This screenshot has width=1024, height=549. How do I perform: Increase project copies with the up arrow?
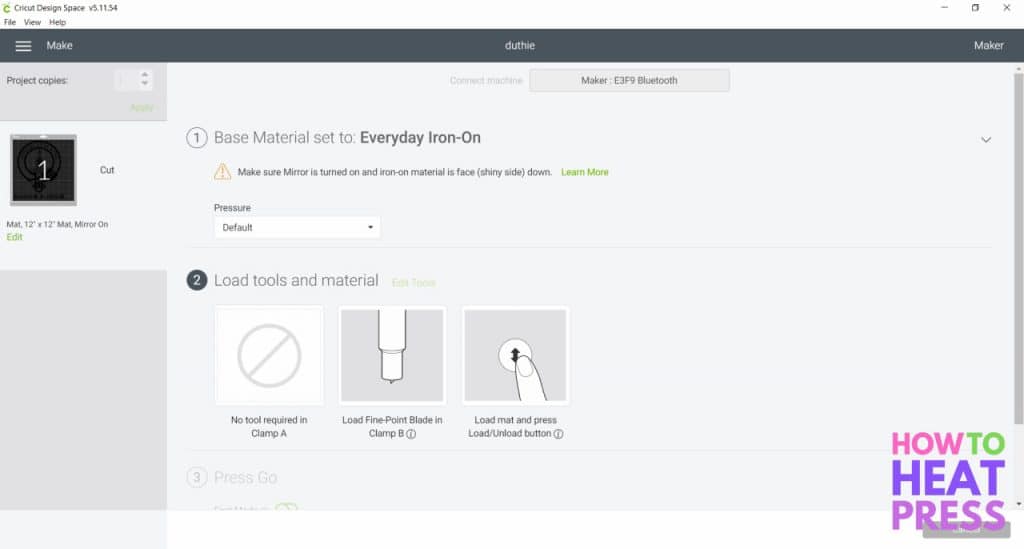pos(145,75)
